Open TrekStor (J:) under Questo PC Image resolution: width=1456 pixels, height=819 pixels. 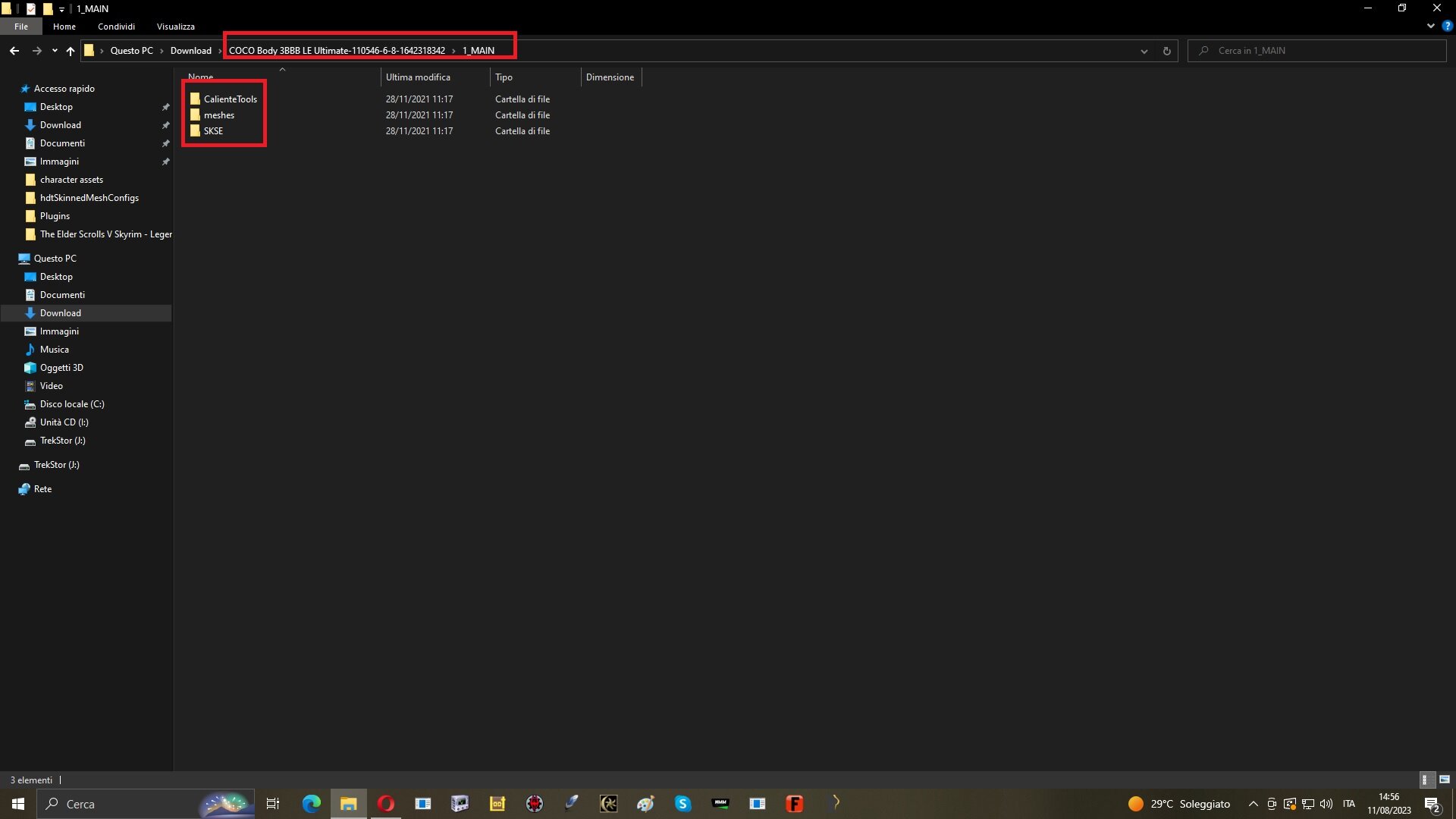(x=62, y=441)
